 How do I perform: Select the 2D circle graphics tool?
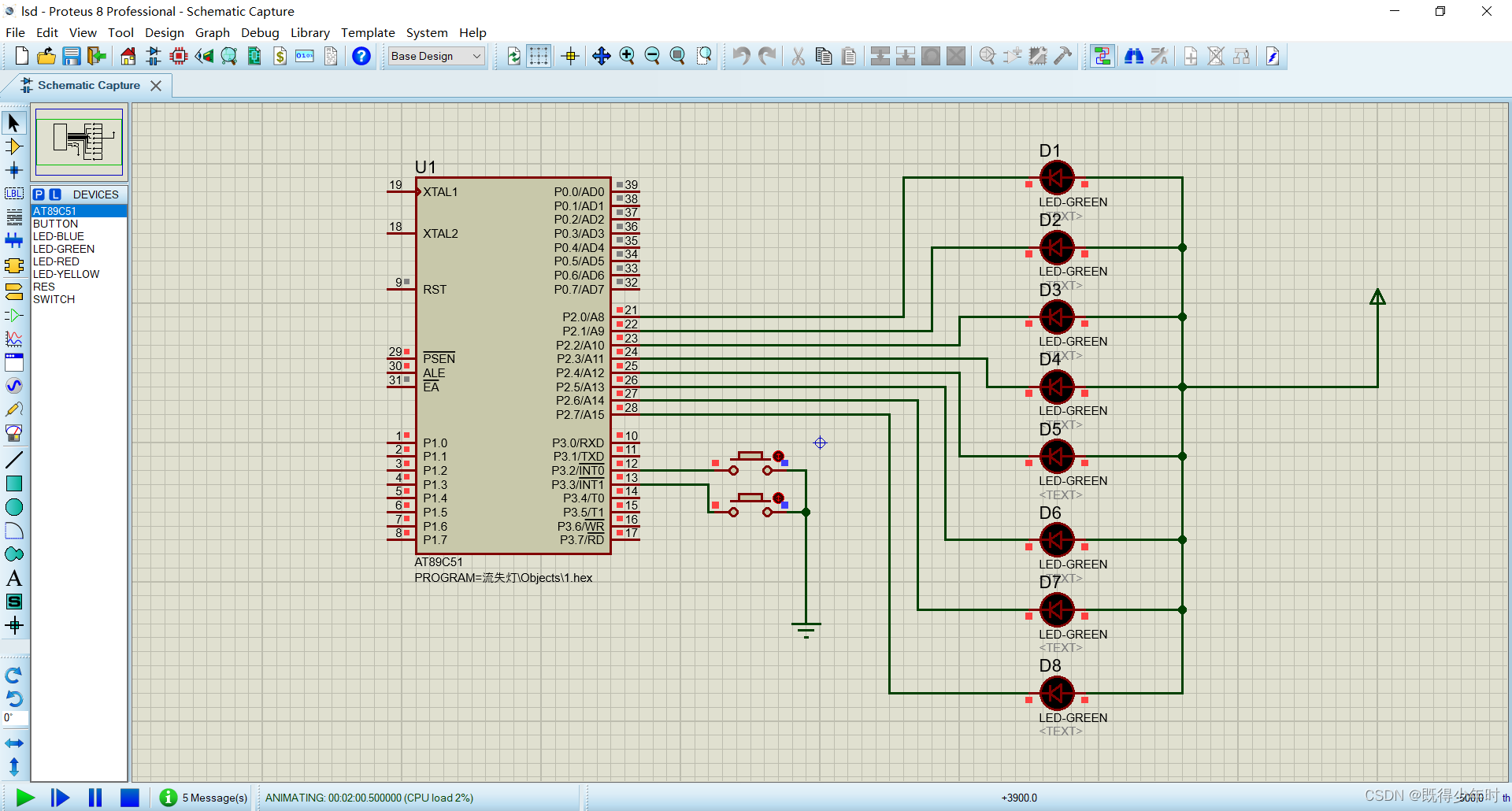pos(14,507)
